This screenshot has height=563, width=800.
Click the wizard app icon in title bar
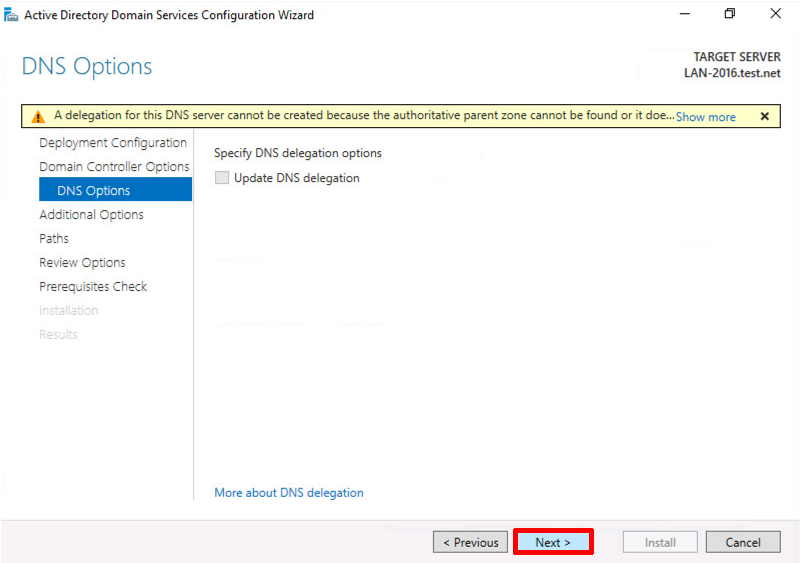point(11,15)
